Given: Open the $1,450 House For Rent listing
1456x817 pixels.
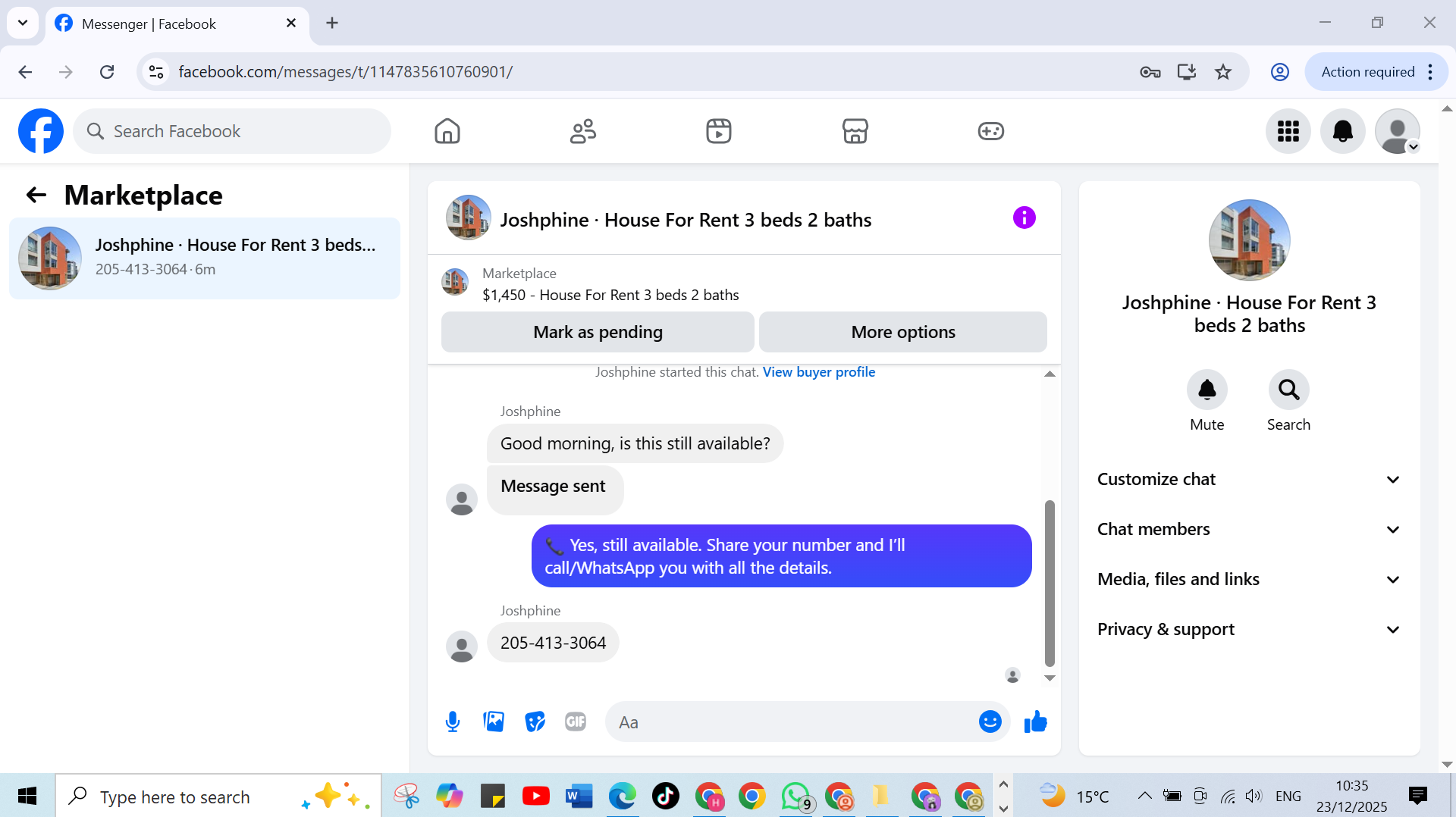Looking at the screenshot, I should [x=610, y=295].
